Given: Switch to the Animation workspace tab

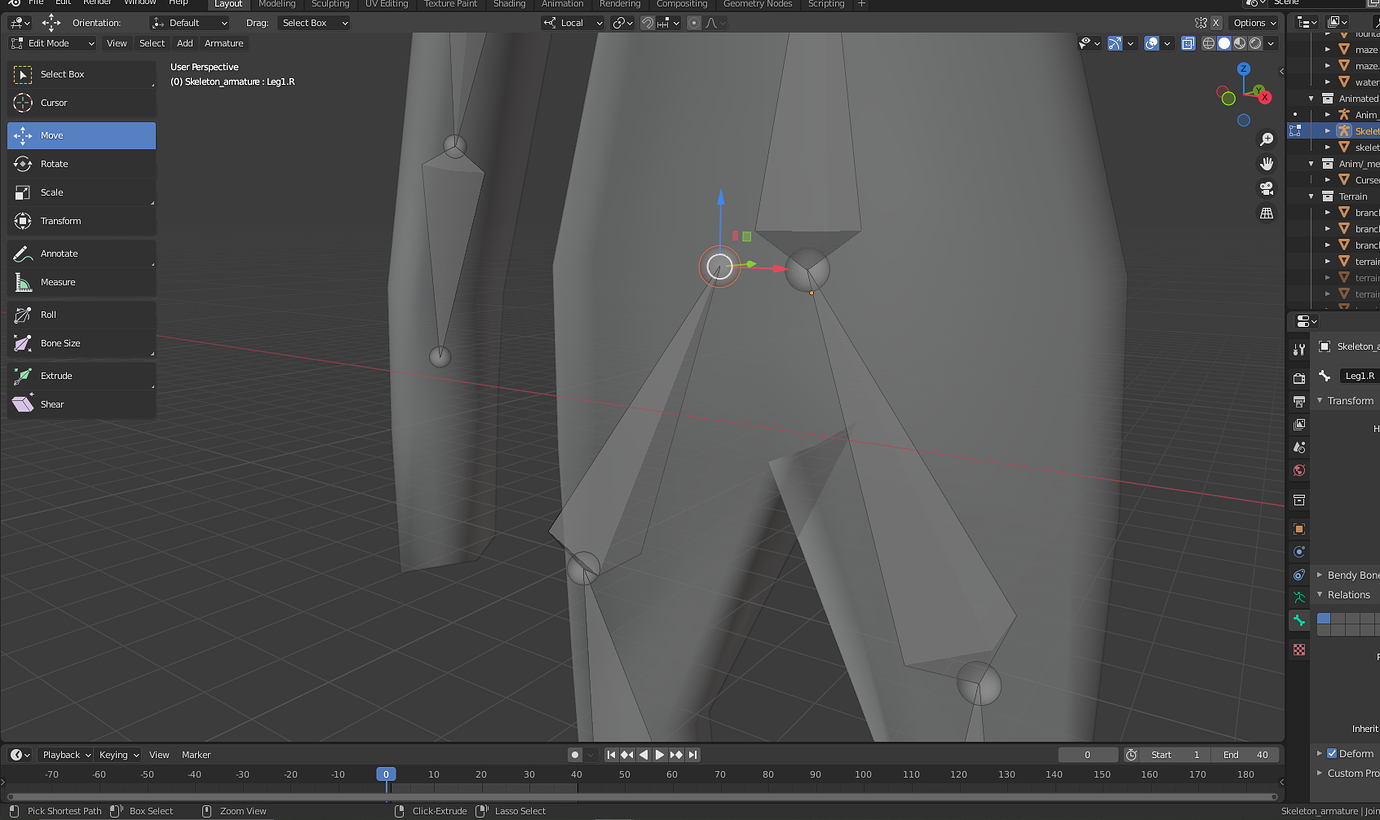Looking at the screenshot, I should pos(562,4).
